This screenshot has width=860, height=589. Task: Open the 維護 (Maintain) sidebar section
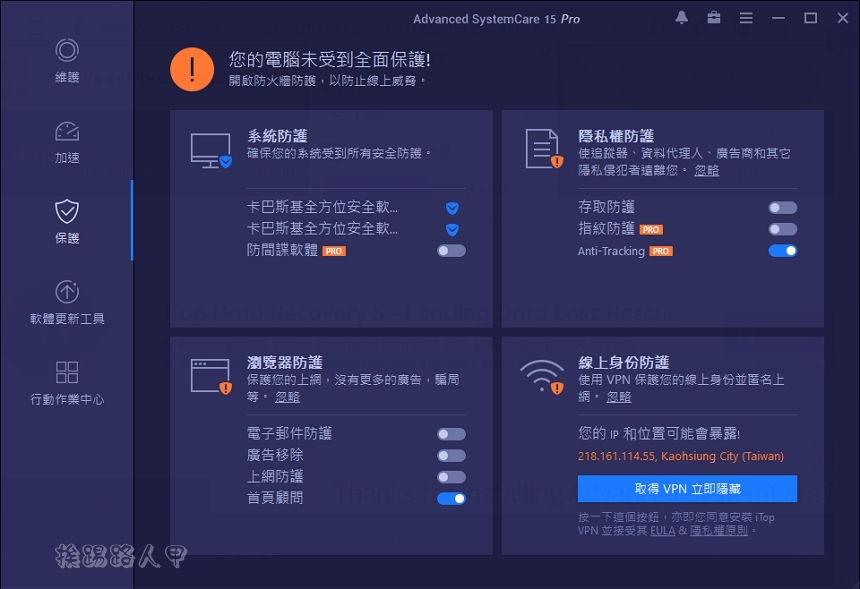66,60
